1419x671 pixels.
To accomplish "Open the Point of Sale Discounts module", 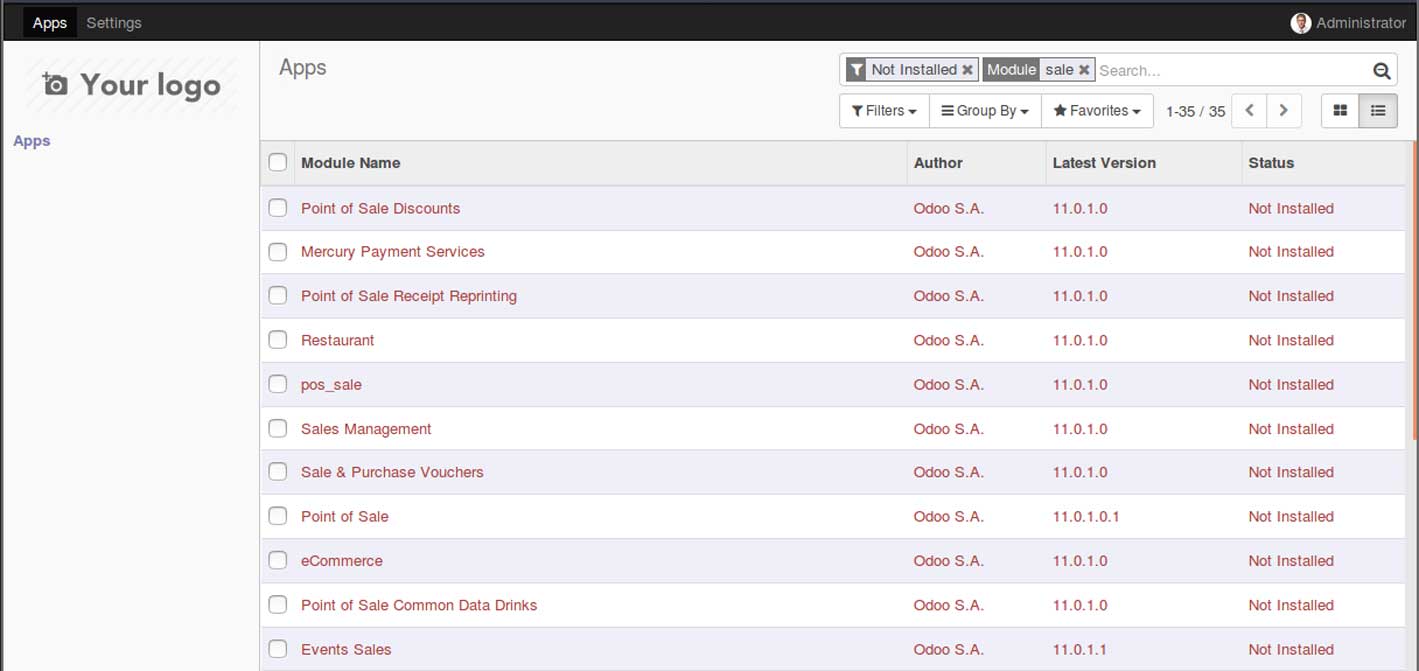I will [x=381, y=208].
